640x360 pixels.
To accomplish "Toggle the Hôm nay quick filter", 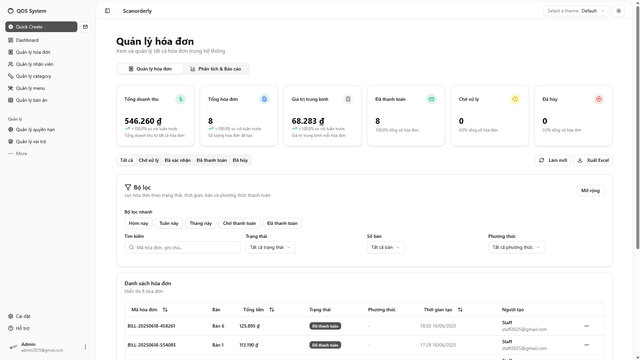I will 138,223.
